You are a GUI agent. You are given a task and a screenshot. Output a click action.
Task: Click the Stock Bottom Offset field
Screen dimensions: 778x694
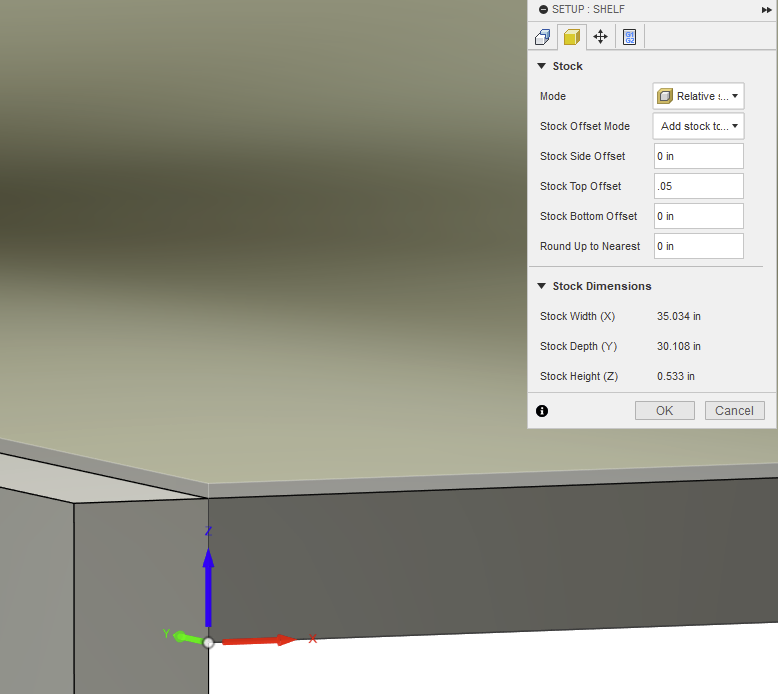pyautogui.click(x=698, y=216)
